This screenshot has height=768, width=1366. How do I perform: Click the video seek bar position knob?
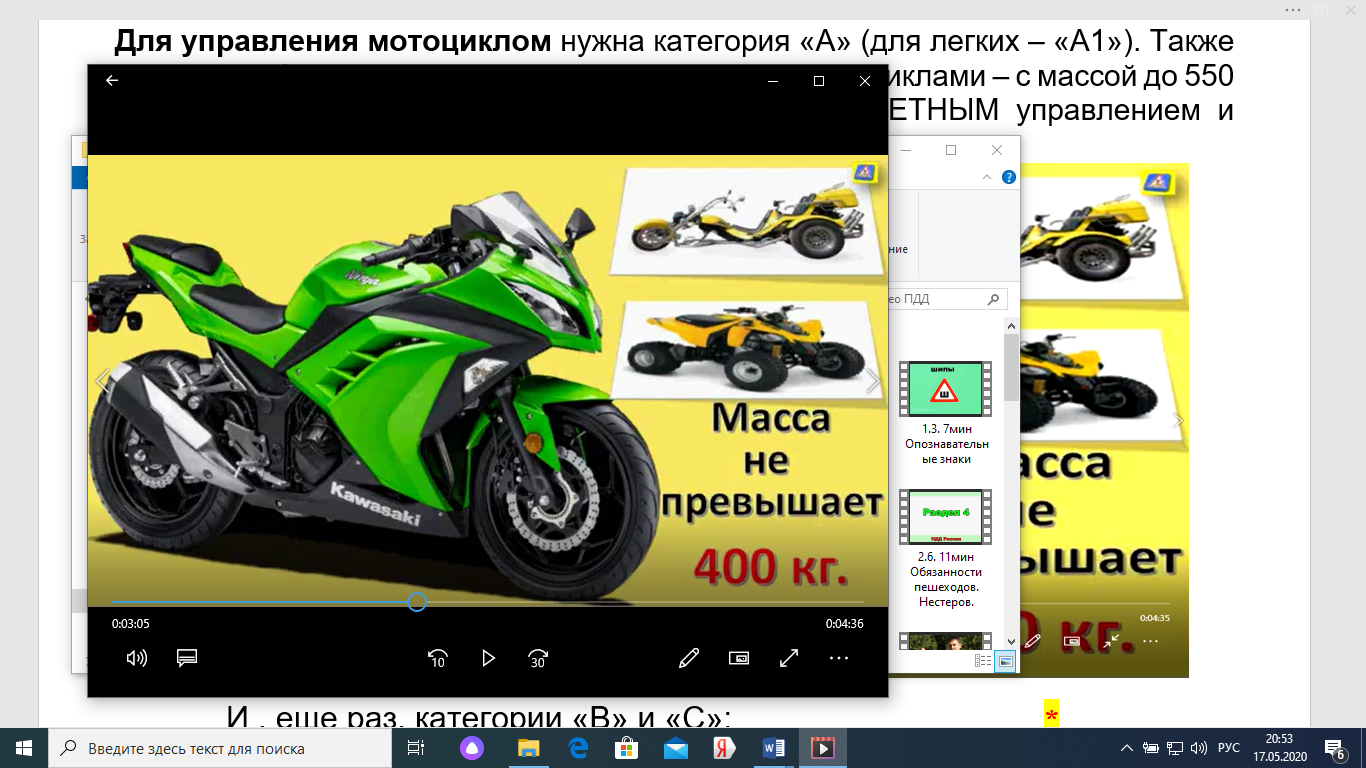[417, 602]
